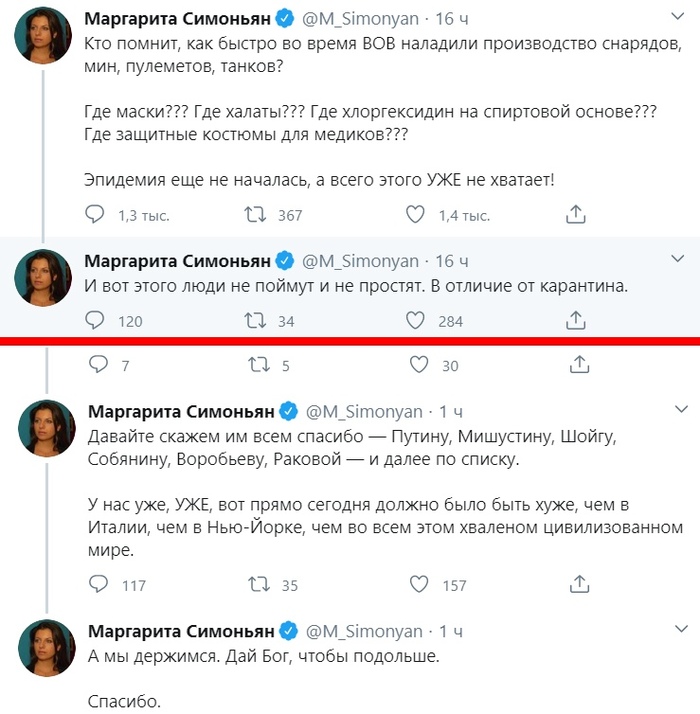Share the "И вот этого люди не поймут" tweet
Image resolution: width=700 pixels, height=714 pixels.
576,321
